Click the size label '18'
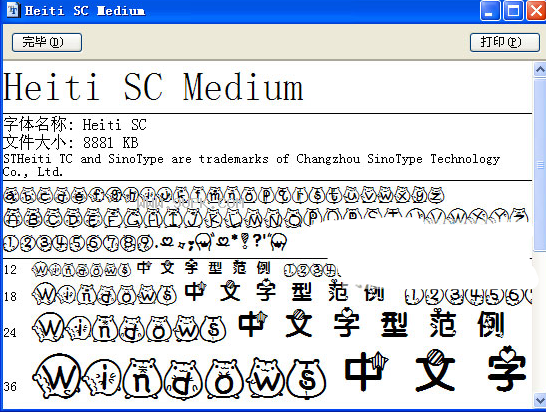This screenshot has width=546, height=412. click(10, 297)
